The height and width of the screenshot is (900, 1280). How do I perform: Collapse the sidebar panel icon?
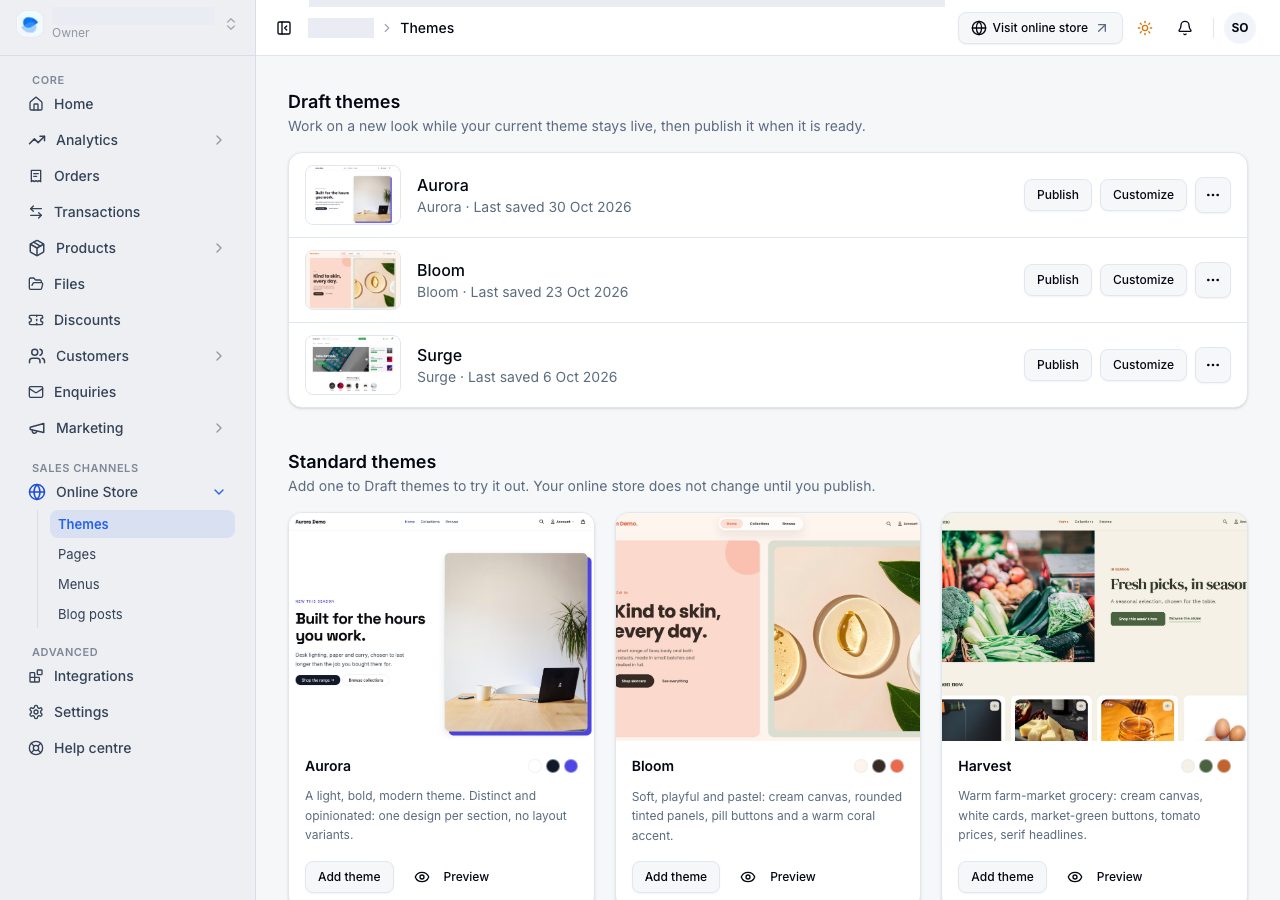coord(284,28)
